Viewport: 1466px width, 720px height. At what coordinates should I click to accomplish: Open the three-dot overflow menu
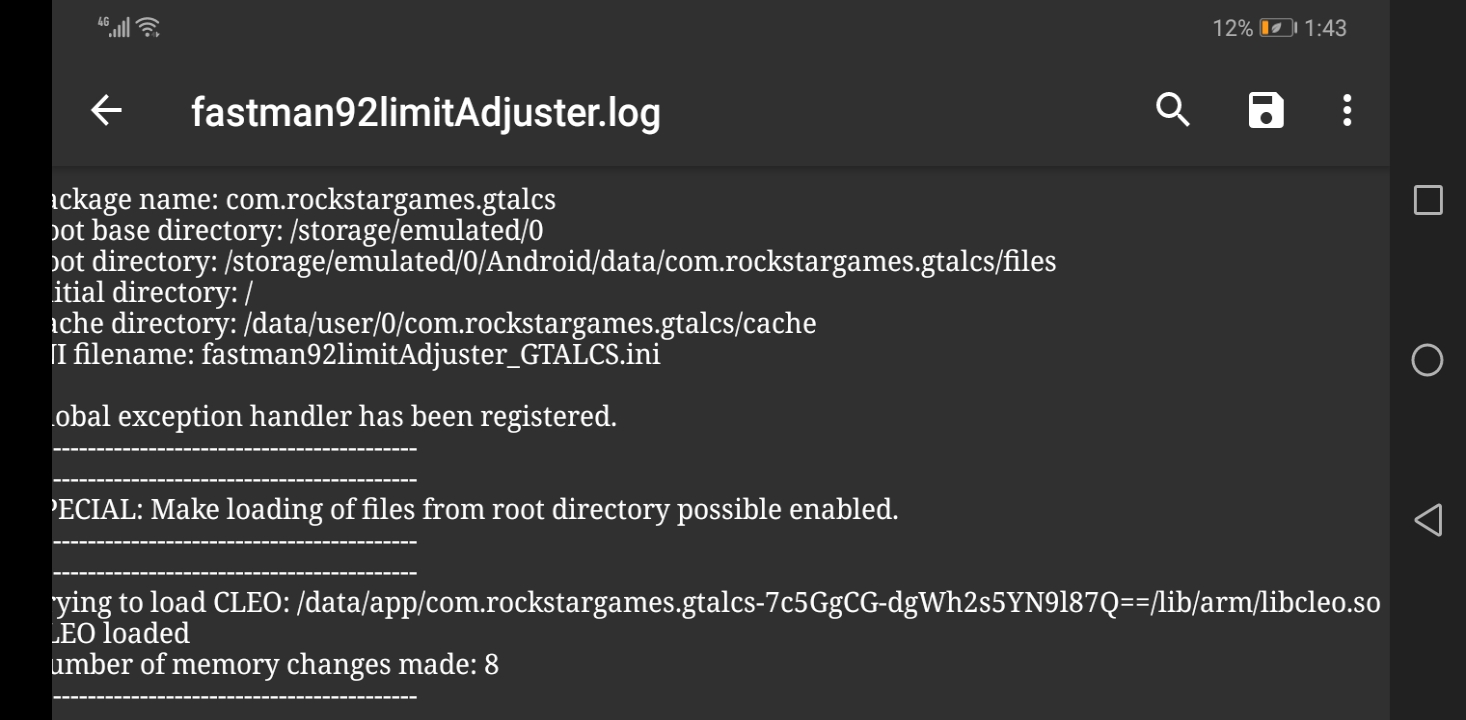click(1347, 110)
